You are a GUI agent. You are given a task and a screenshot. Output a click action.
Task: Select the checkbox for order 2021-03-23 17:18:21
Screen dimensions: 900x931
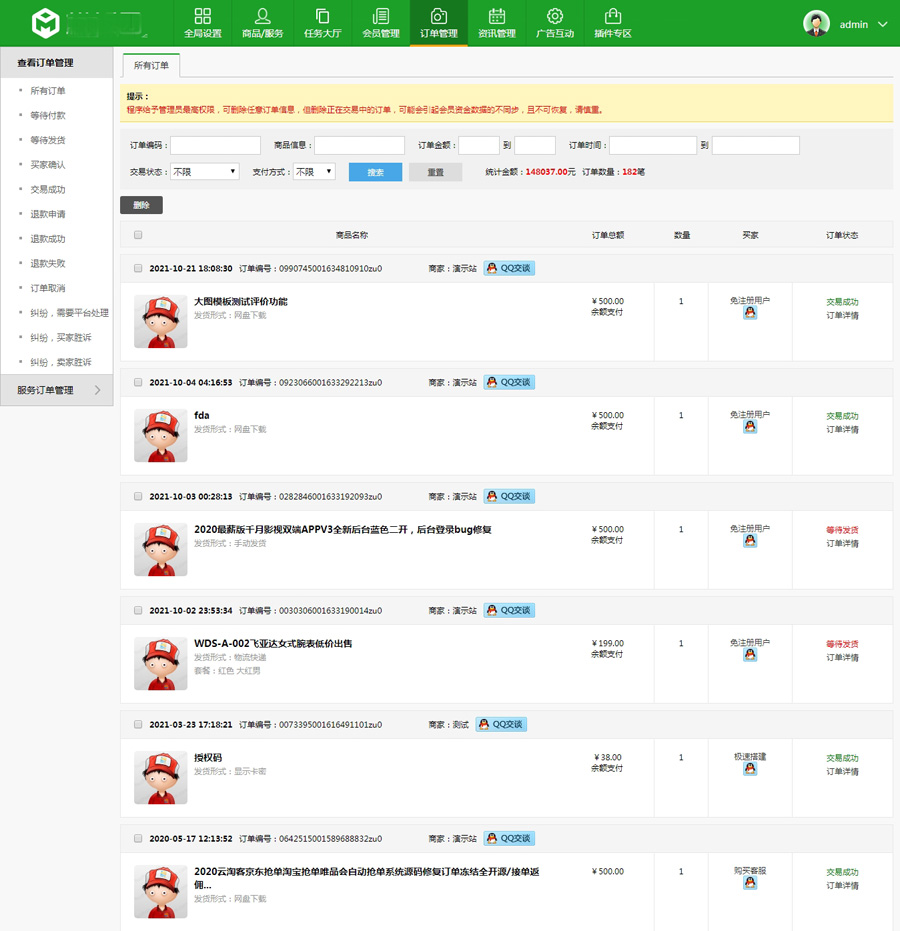[x=138, y=725]
